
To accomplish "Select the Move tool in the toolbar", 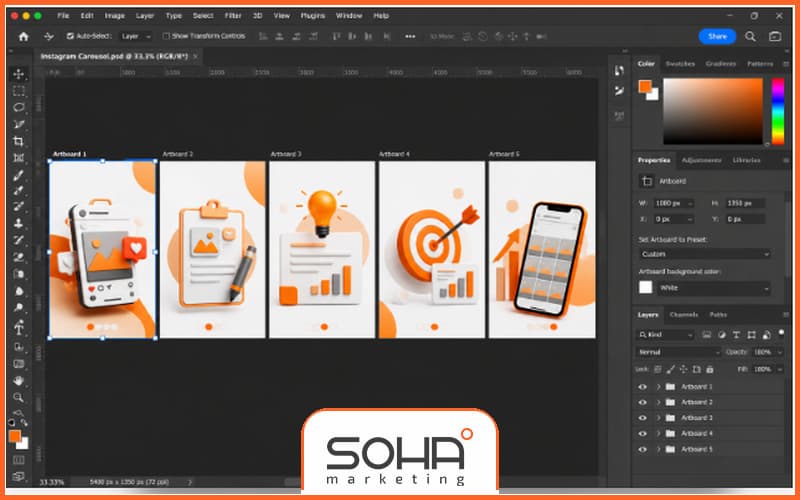I will coord(19,74).
